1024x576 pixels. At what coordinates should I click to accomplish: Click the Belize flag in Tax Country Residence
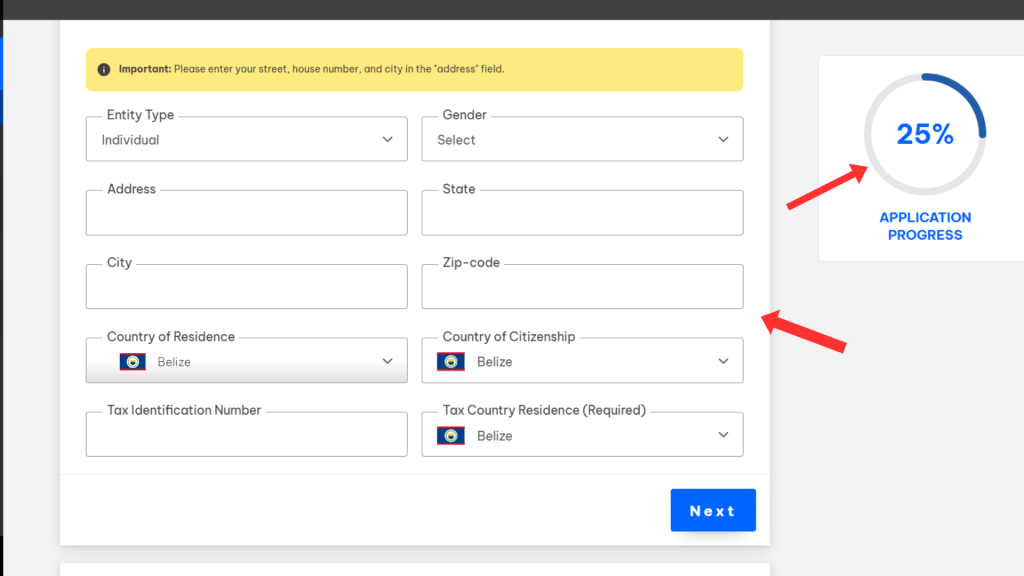[450, 436]
